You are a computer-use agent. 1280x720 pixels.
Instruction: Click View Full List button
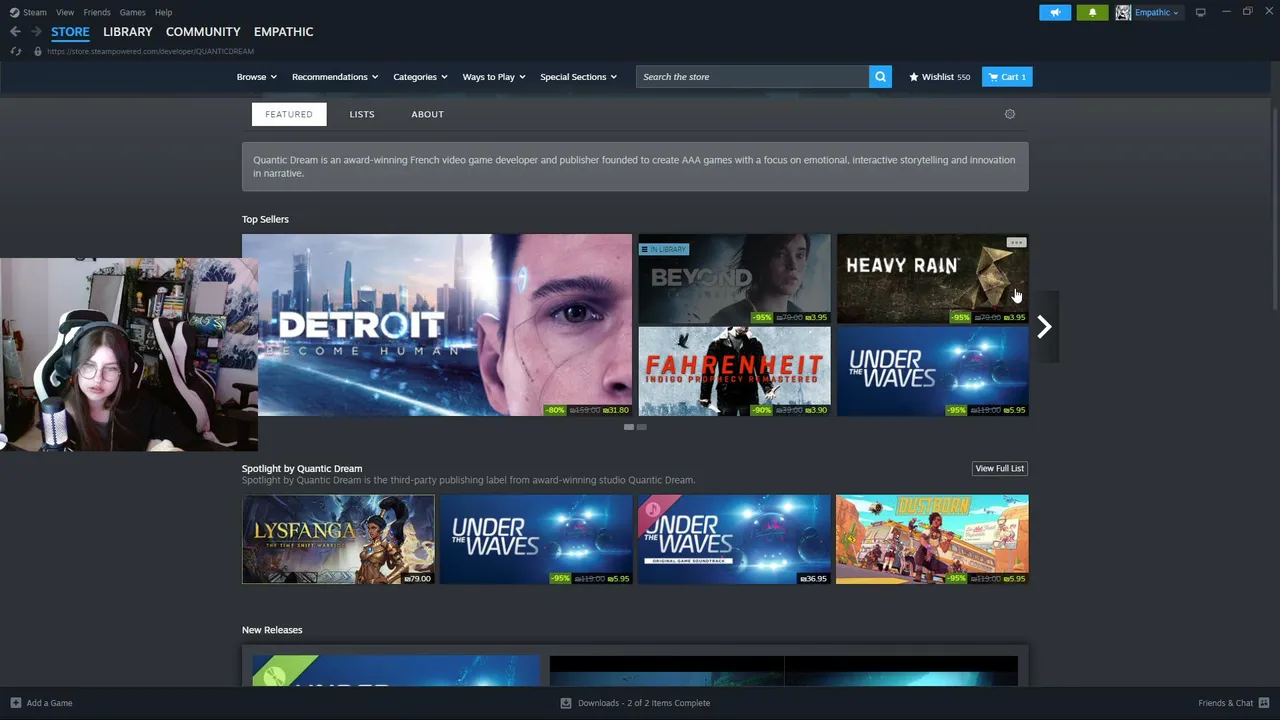[1000, 468]
